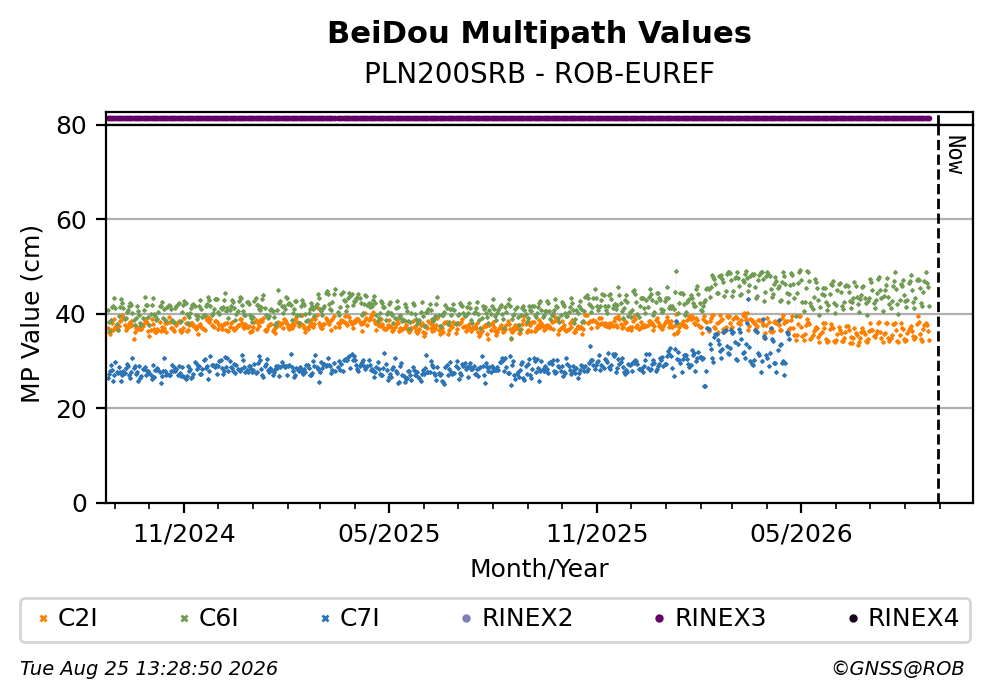Click the C7I blue legend marker
Screen dimensions: 993x699
pos(326,619)
